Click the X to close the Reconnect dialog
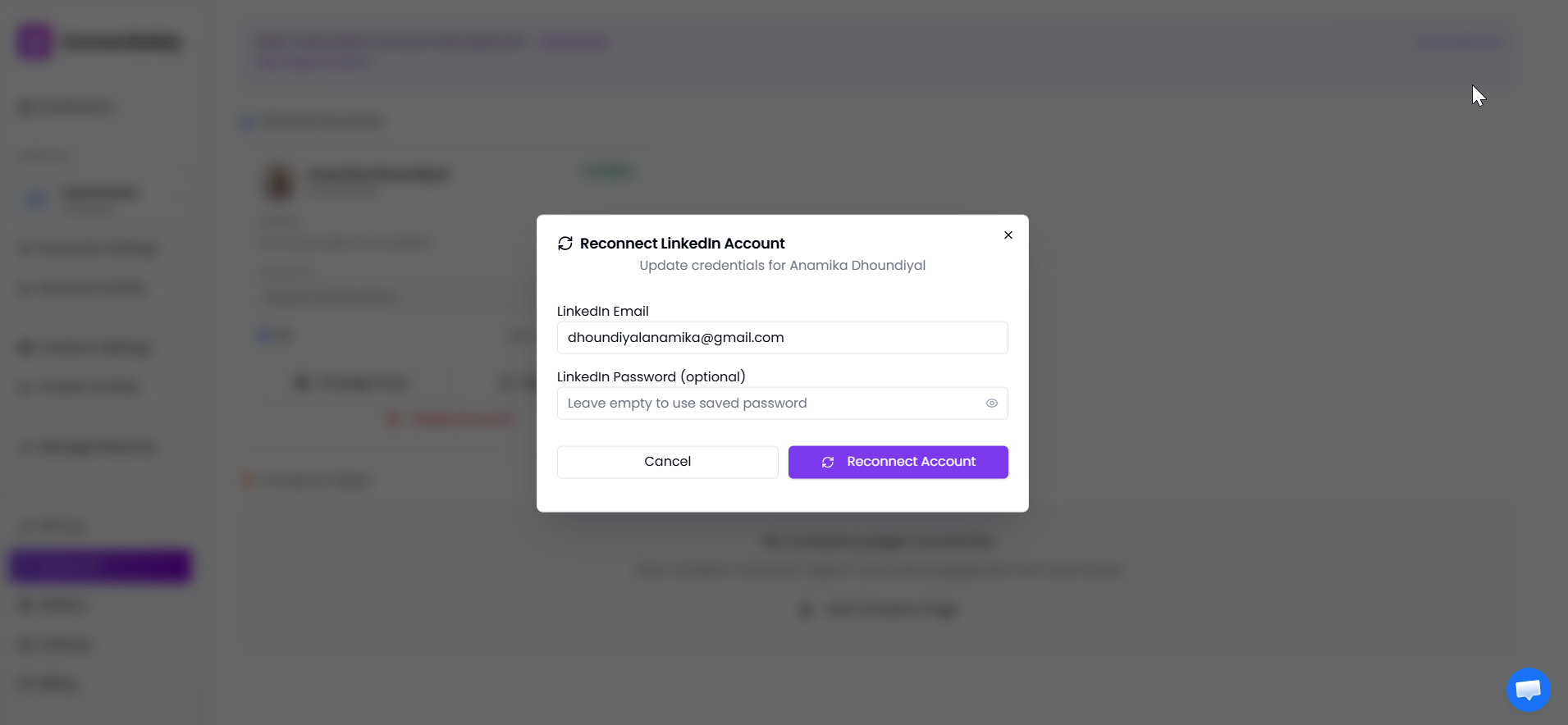This screenshot has width=1568, height=725. [1008, 235]
